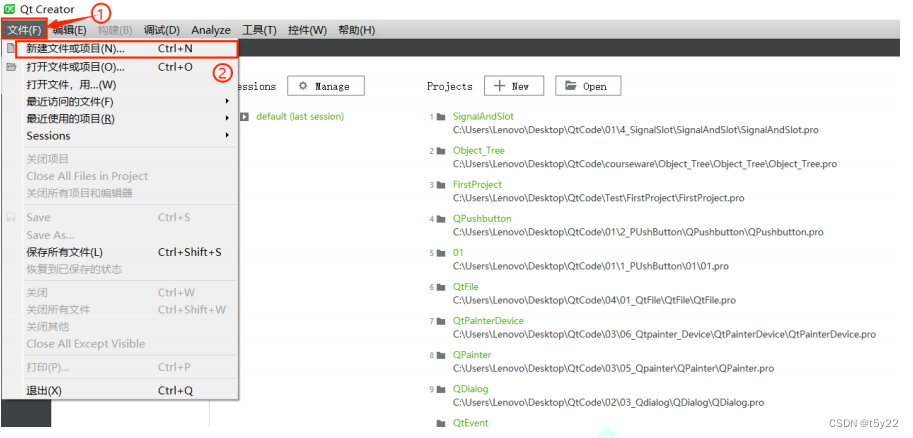Open the QDialog project

[x=470, y=389]
